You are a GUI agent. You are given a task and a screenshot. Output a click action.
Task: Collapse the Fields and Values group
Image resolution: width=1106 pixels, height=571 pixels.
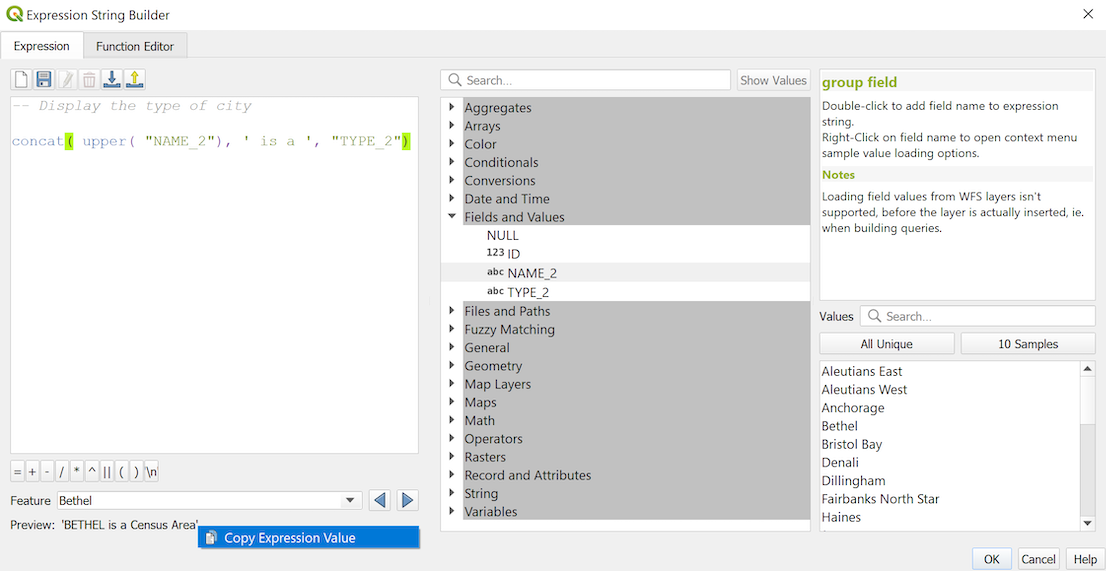(452, 217)
